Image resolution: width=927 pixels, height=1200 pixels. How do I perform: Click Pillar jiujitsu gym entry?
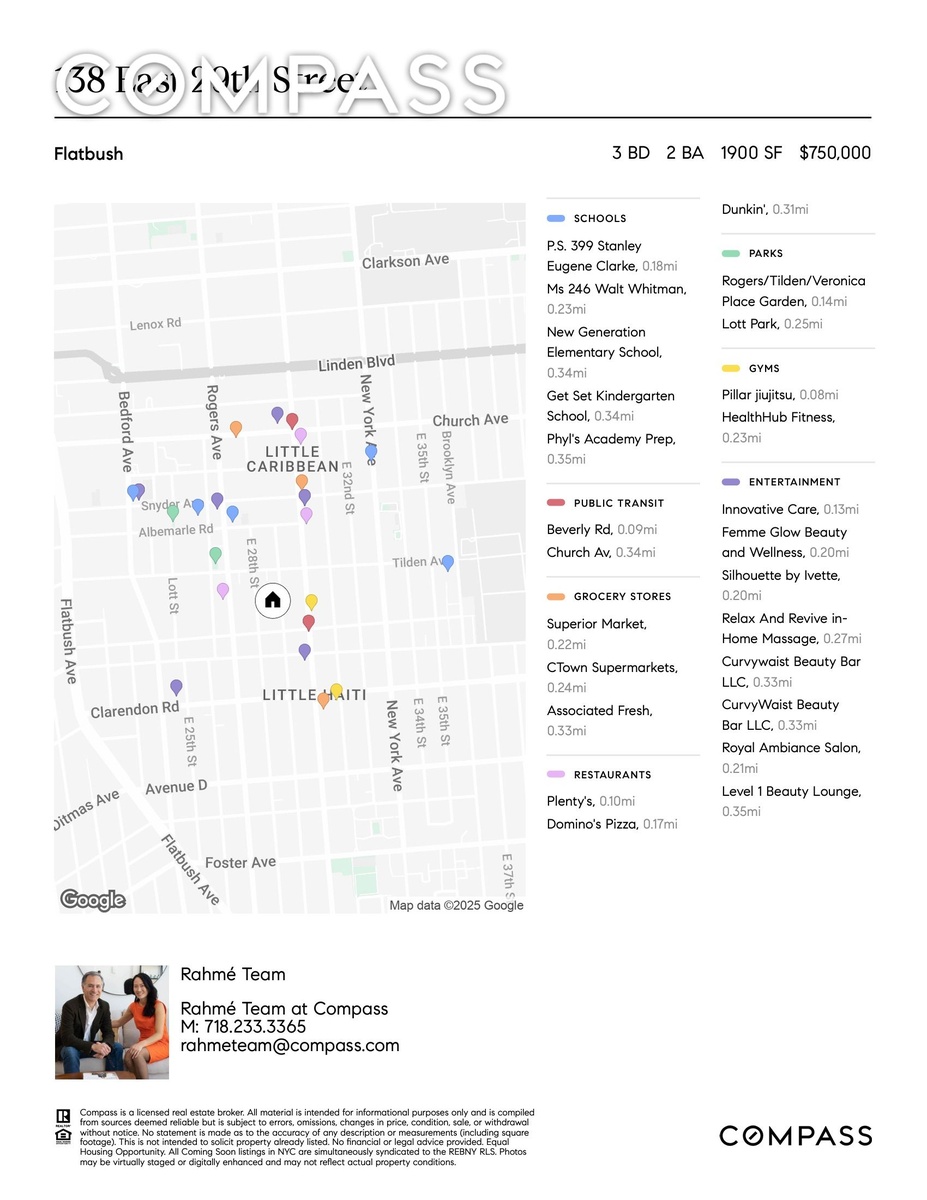click(780, 395)
